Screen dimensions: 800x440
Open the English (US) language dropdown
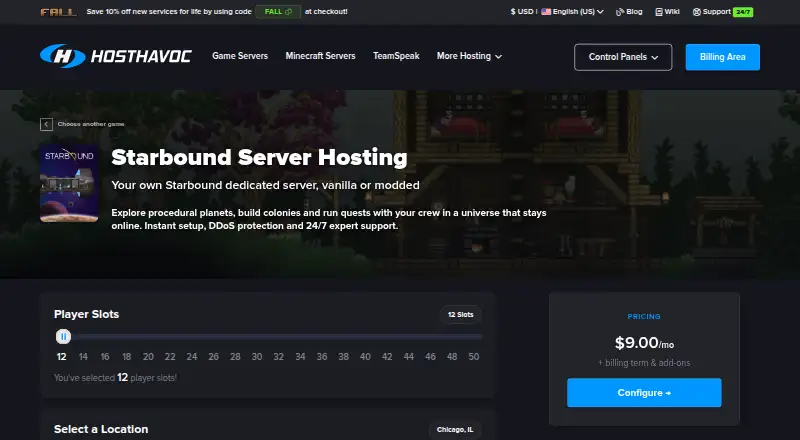click(x=572, y=11)
